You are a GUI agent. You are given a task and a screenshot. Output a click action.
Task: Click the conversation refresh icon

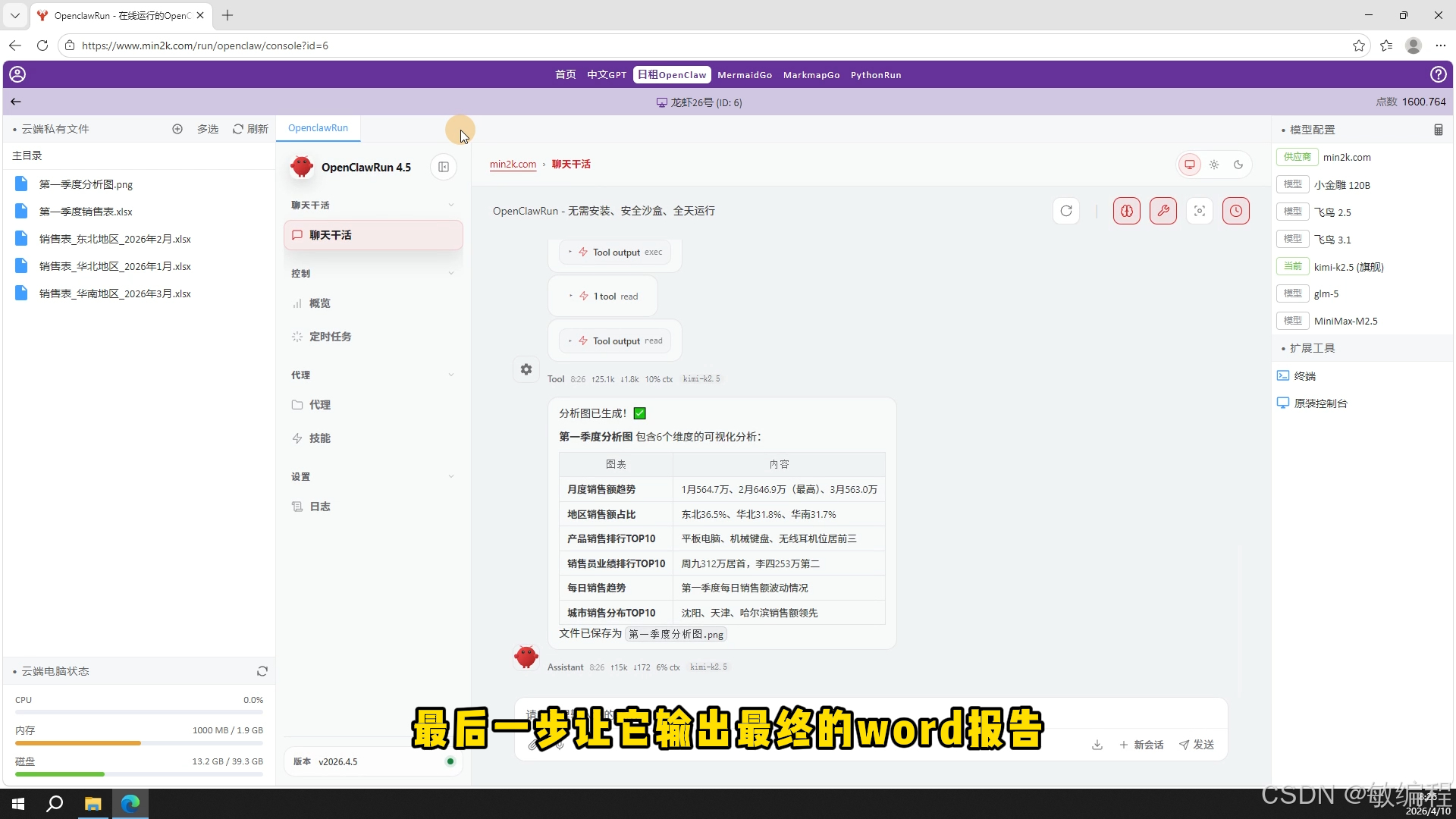coord(1066,211)
